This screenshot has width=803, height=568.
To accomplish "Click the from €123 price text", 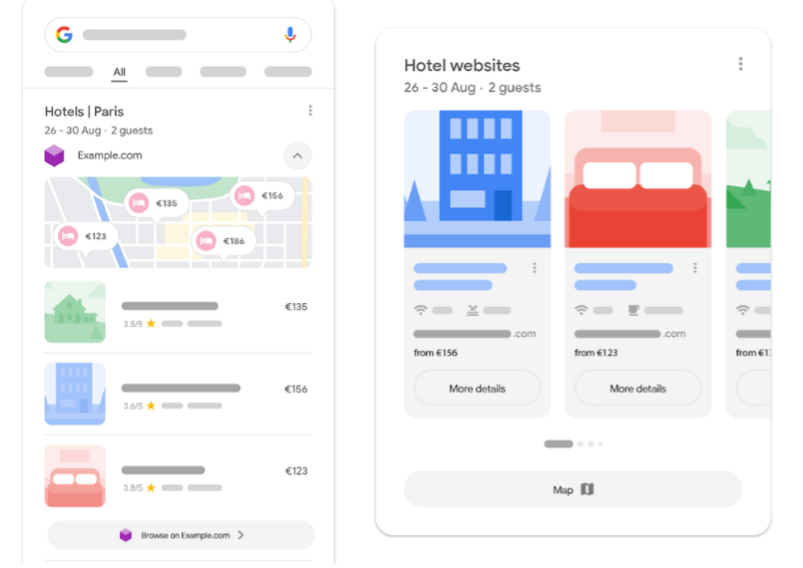I will click(596, 353).
